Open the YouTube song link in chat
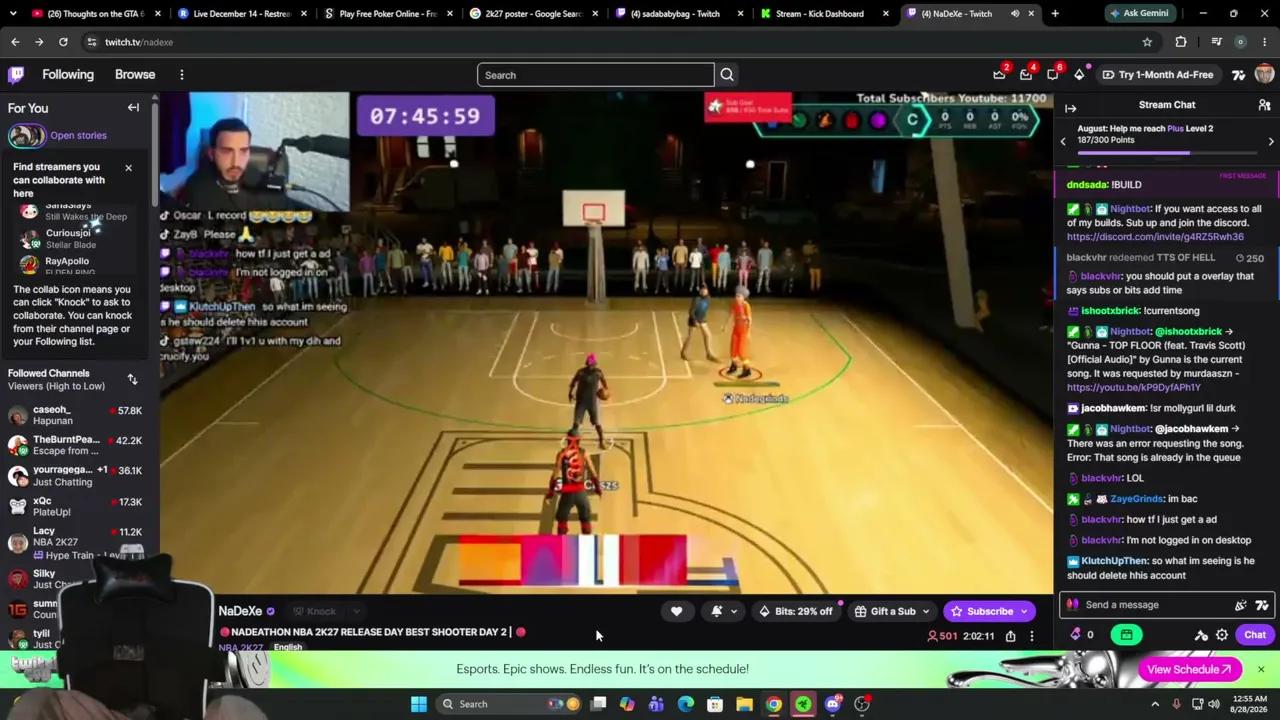 (x=1134, y=387)
